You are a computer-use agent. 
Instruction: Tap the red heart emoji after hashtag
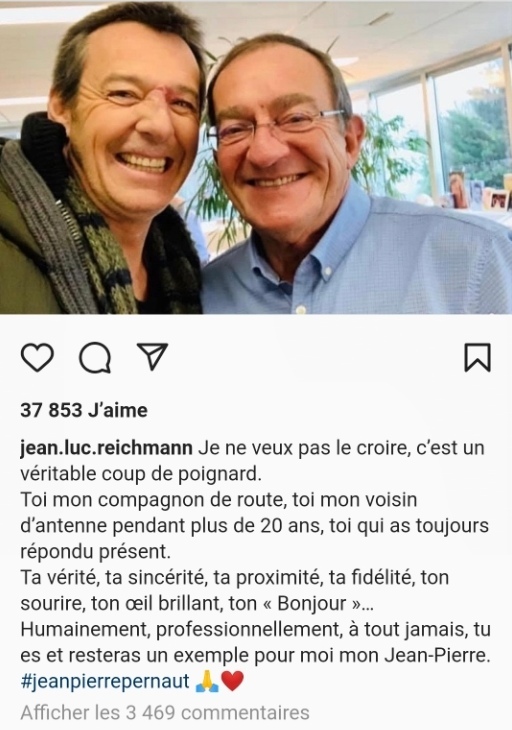pos(232,682)
